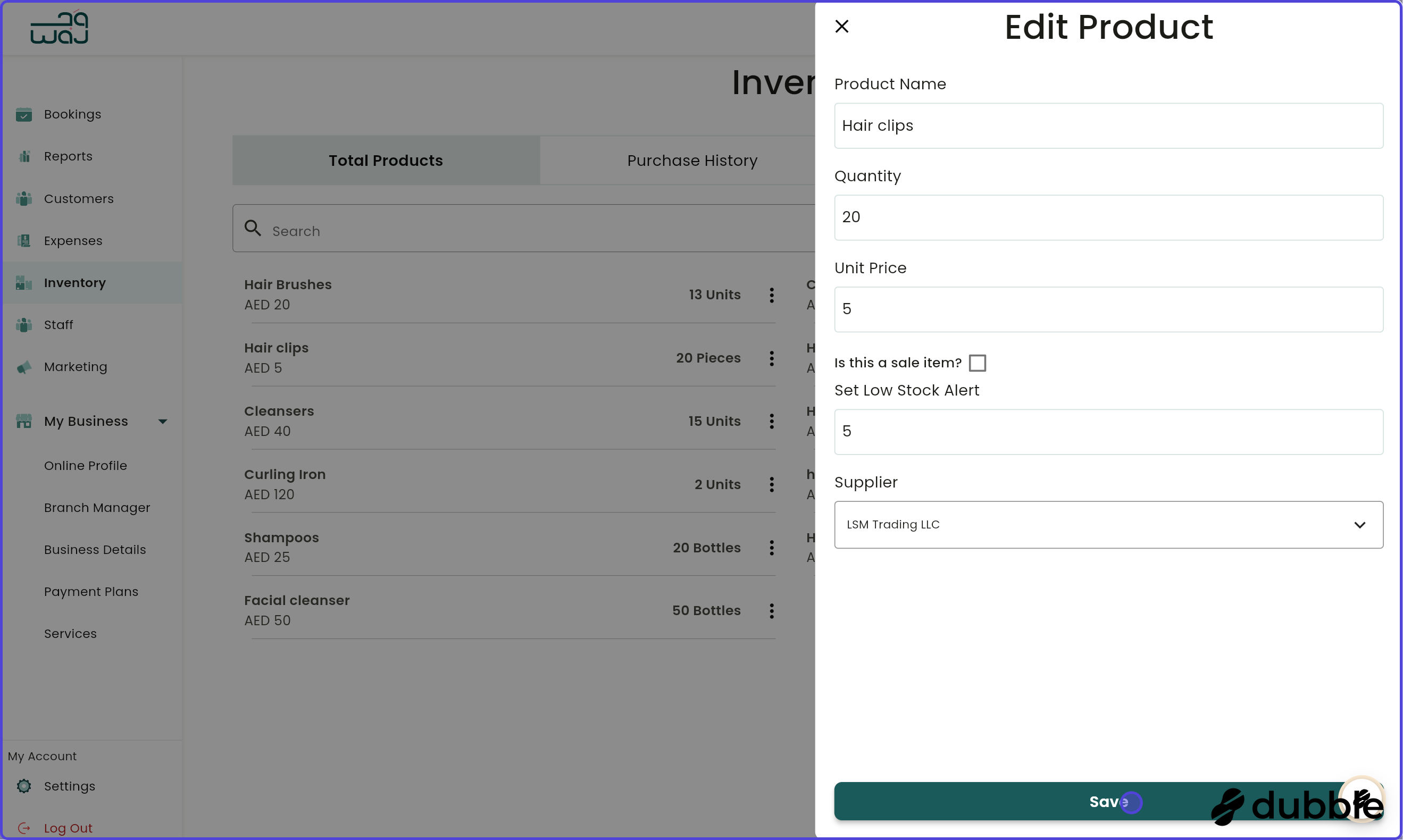Open the three-dot menu for Curling Iron
The image size is (1403, 840).
[771, 484]
